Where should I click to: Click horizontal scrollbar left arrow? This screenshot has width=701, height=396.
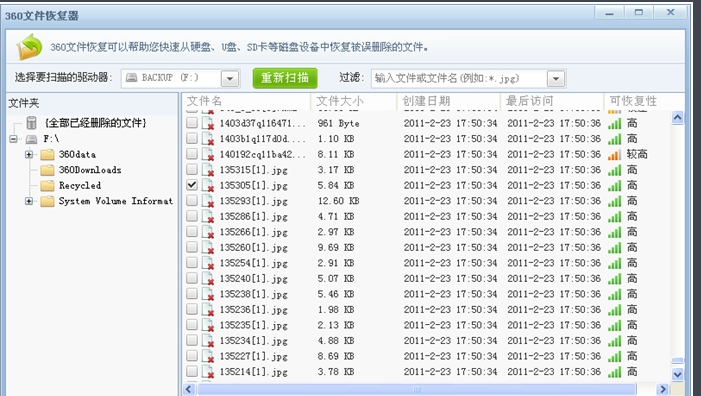tap(189, 389)
